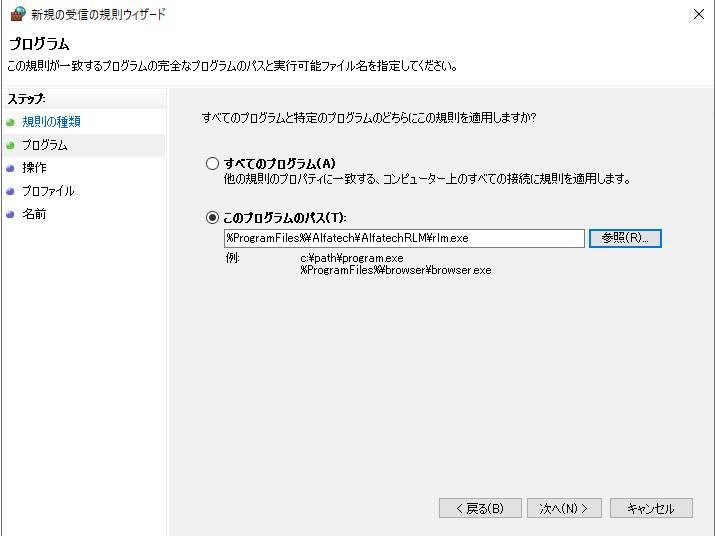Open the 参照(R)... browse button
The image size is (715, 536).
click(625, 238)
